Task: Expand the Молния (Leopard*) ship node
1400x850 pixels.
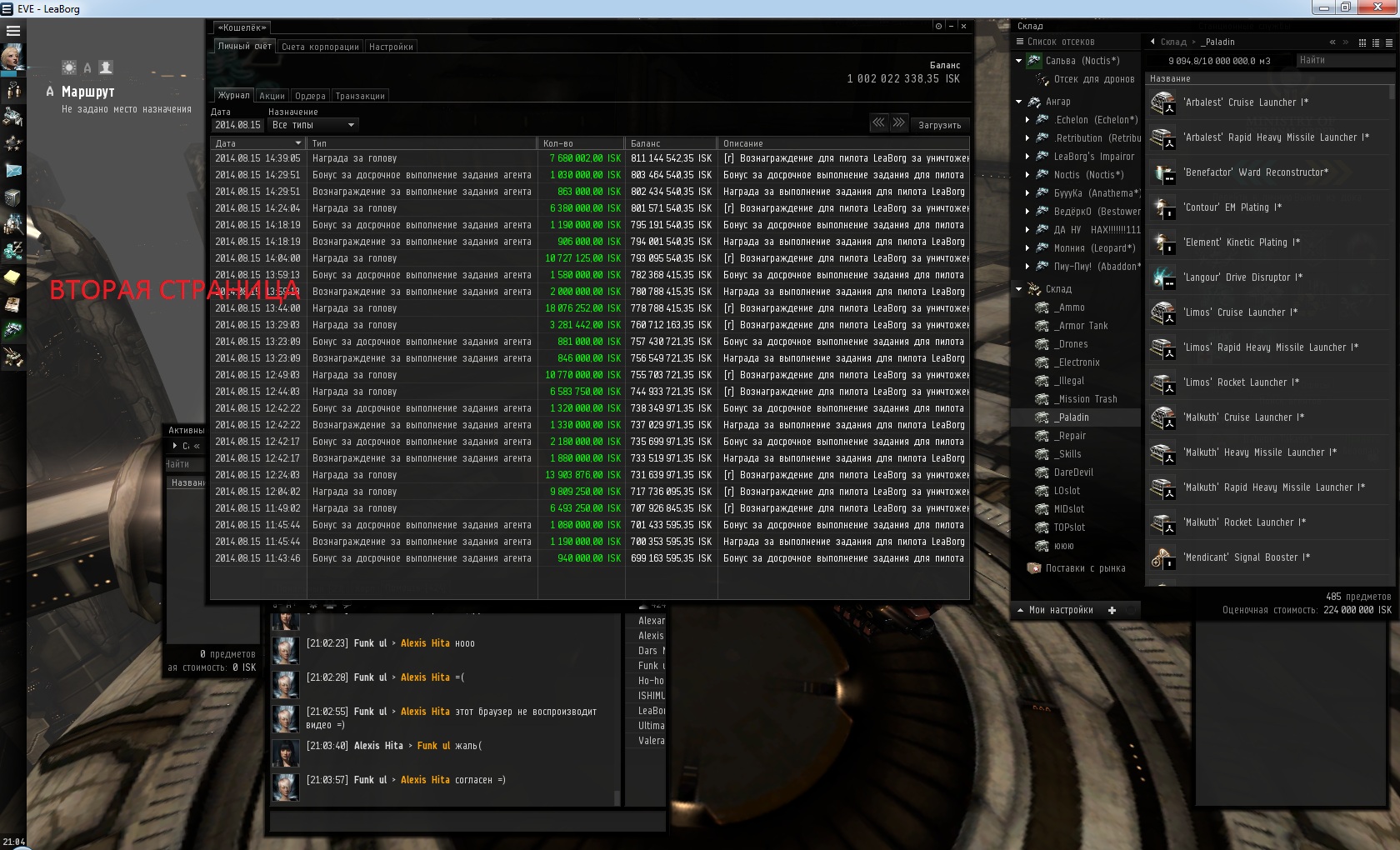Action: [1027, 248]
